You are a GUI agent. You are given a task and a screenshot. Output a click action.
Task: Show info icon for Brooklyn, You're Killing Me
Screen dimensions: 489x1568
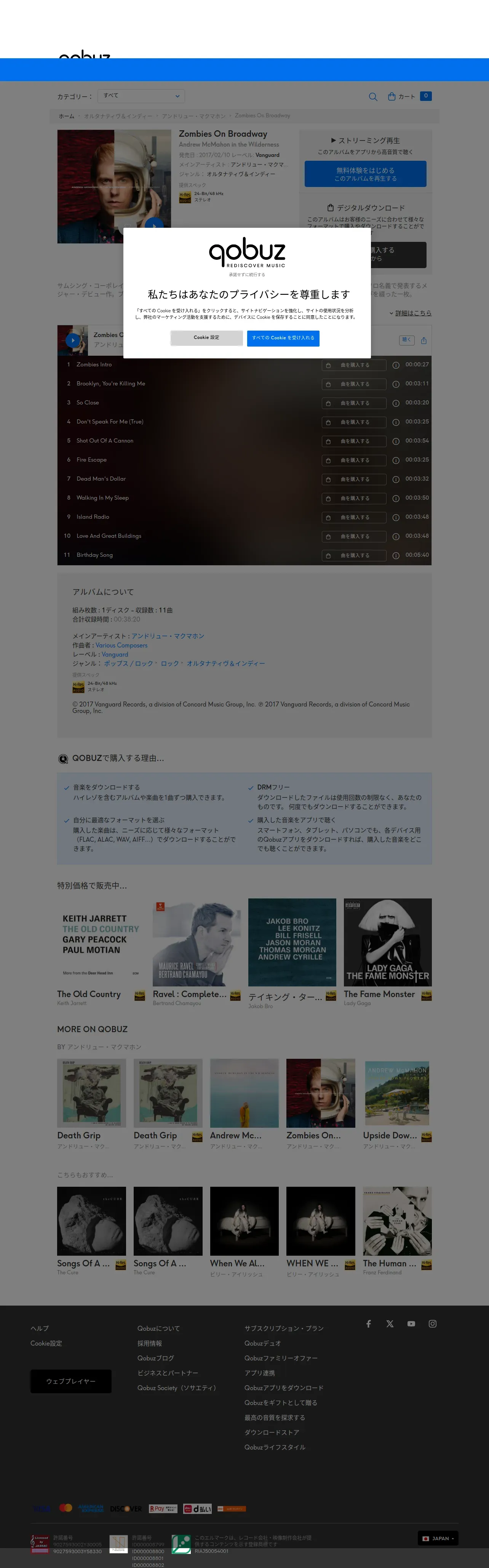point(396,384)
